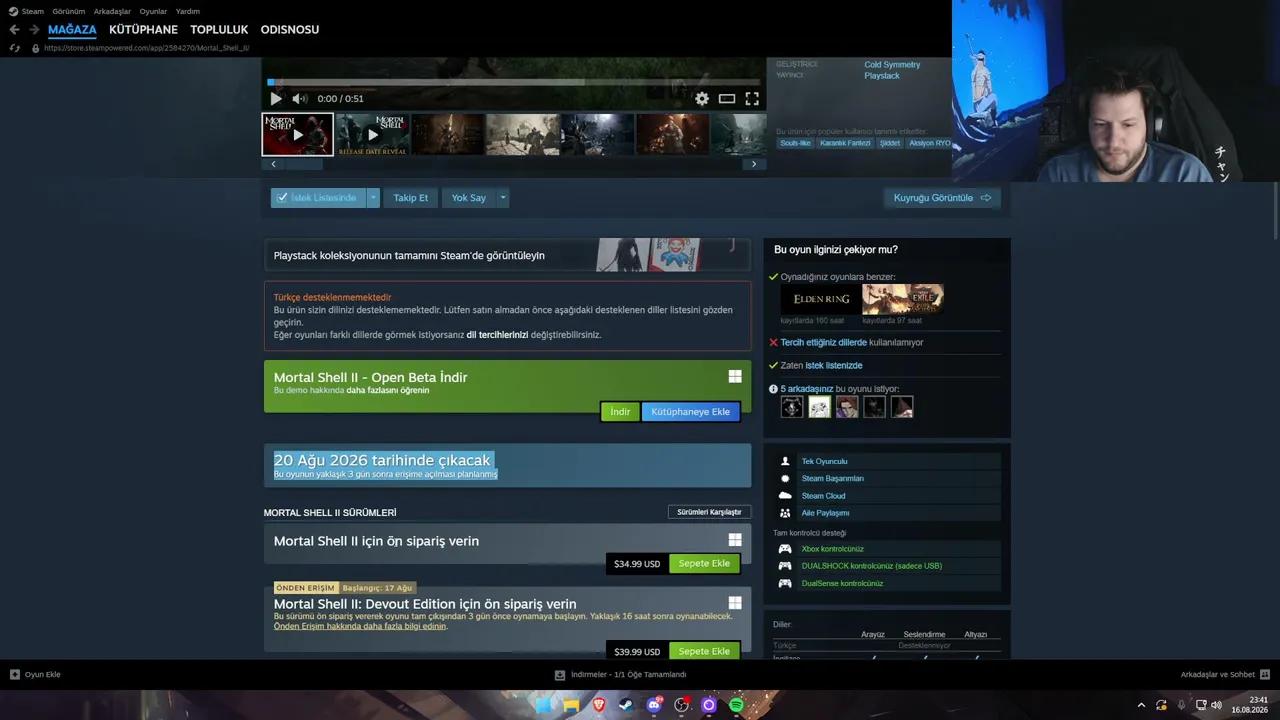Image resolution: width=1280 pixels, height=720 pixels.
Task: Open Spotify from the Windows taskbar
Action: [x=736, y=705]
